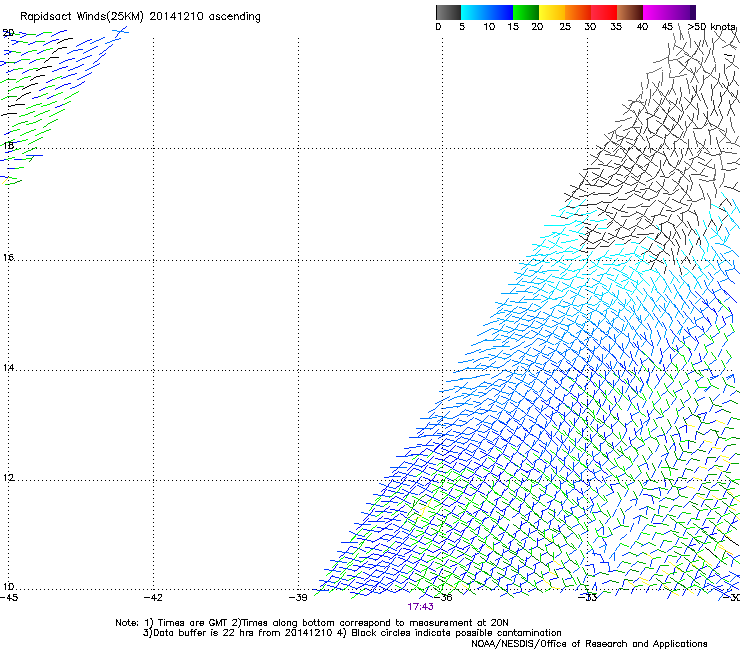Select the orange 25-30 knots legend swatch

[x=578, y=12]
